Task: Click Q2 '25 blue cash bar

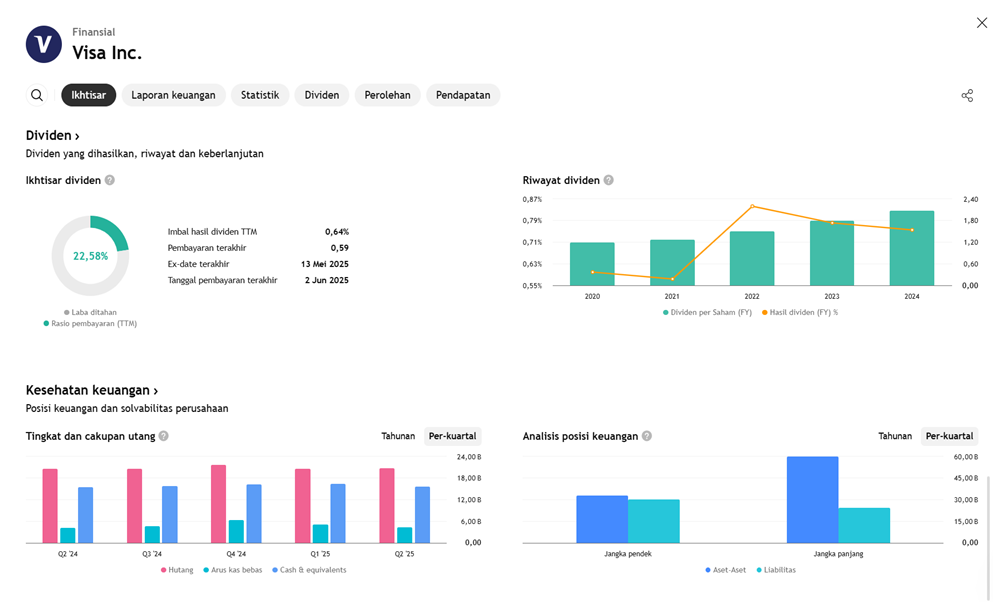Action: 422,515
